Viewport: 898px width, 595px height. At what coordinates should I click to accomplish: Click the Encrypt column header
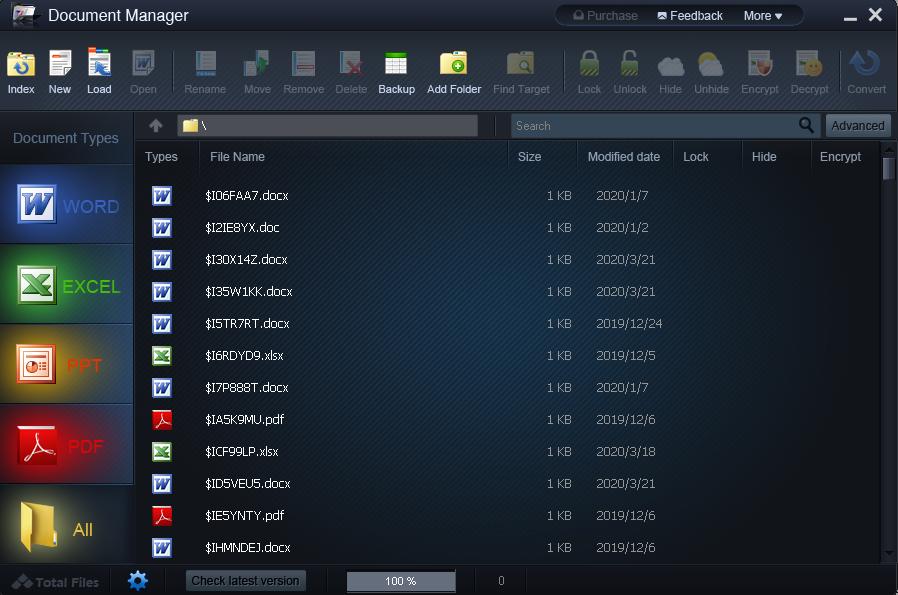pos(840,157)
